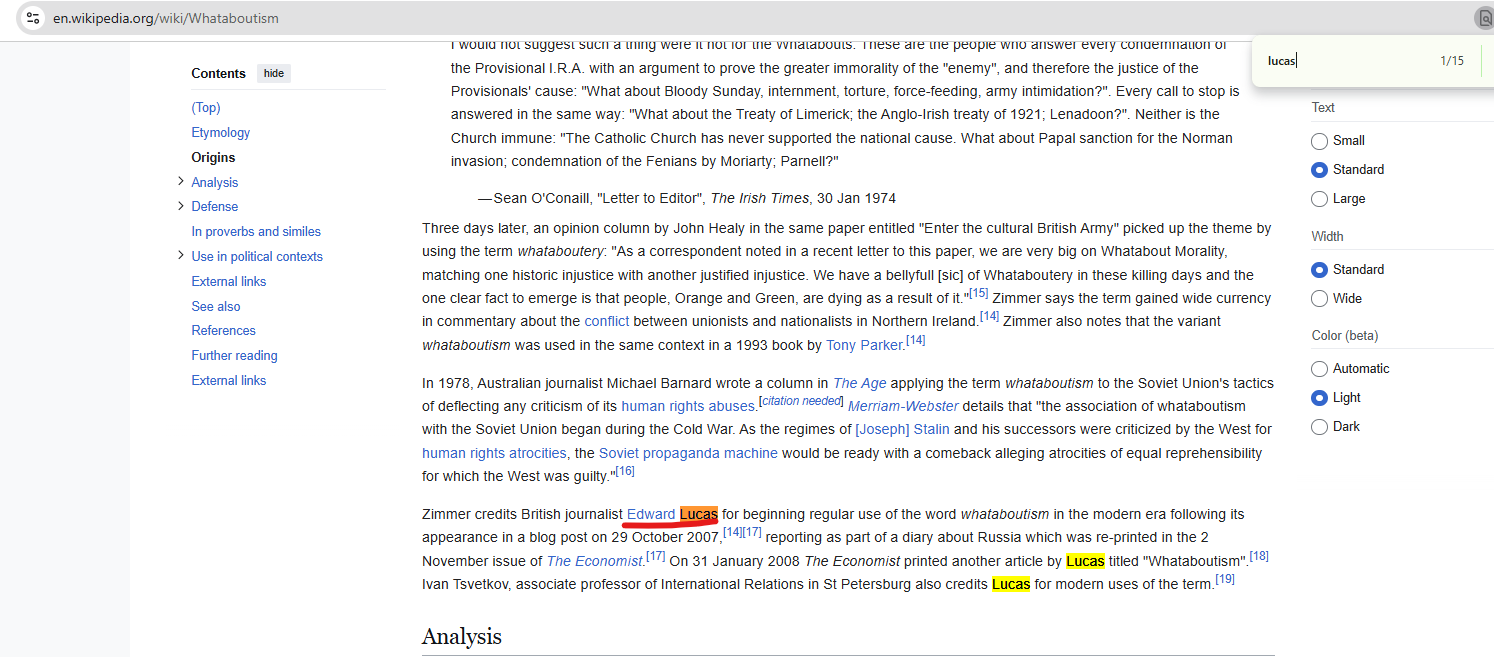The image size is (1494, 657).
Task: Click citation footnote 16
Action: [x=625, y=471]
